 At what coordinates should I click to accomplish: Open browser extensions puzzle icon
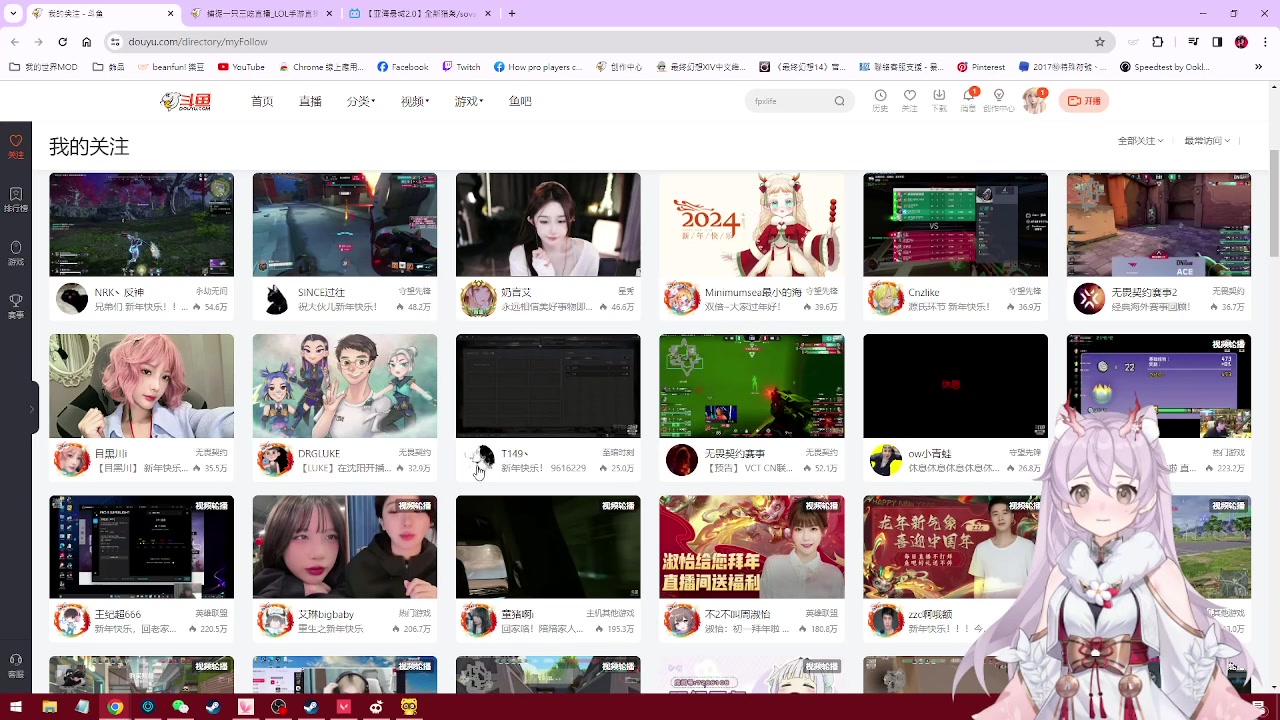(x=1158, y=42)
